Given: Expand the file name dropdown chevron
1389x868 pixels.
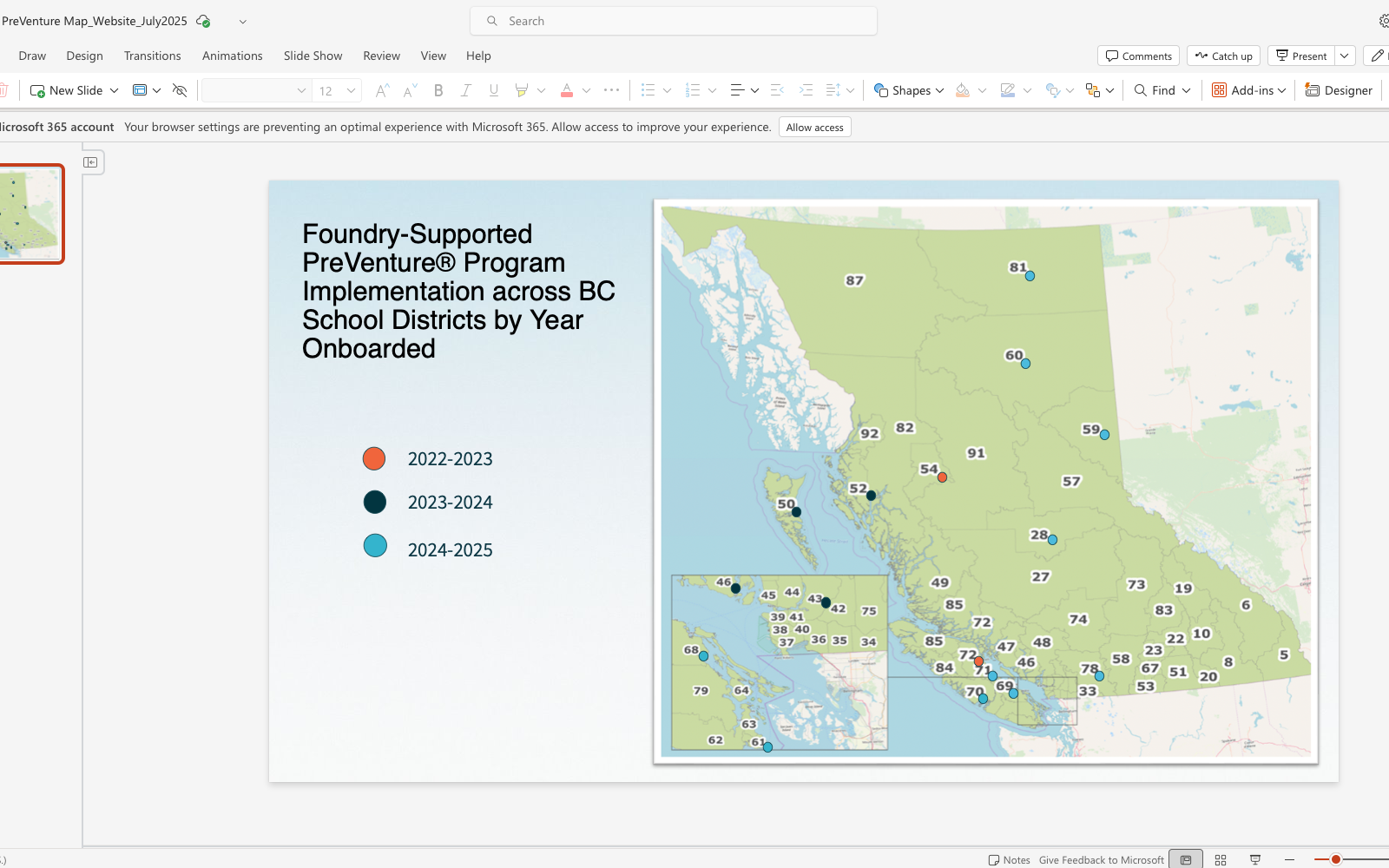Looking at the screenshot, I should [243, 22].
